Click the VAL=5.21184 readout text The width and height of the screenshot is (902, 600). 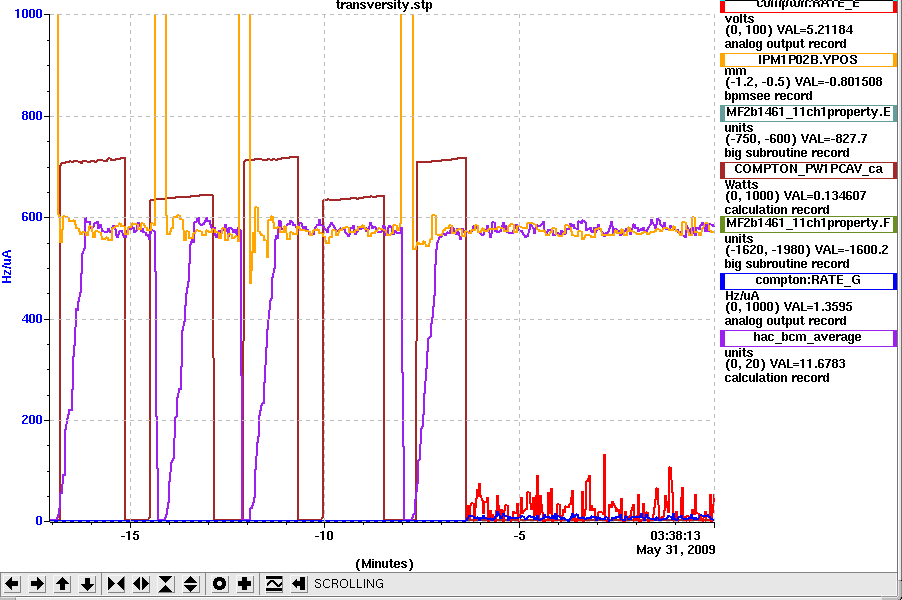click(x=815, y=30)
